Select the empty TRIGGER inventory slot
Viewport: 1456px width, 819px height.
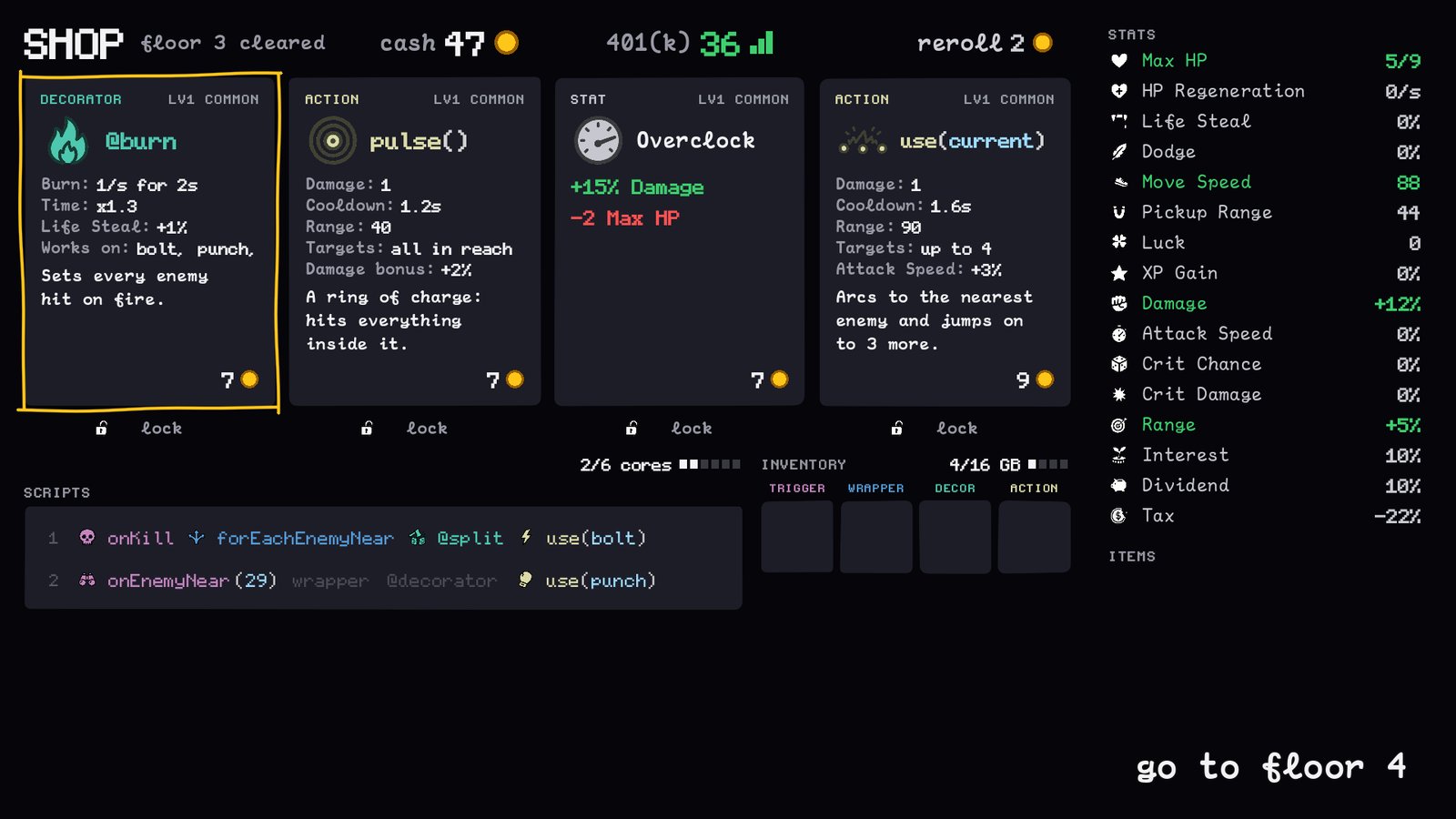coord(797,537)
